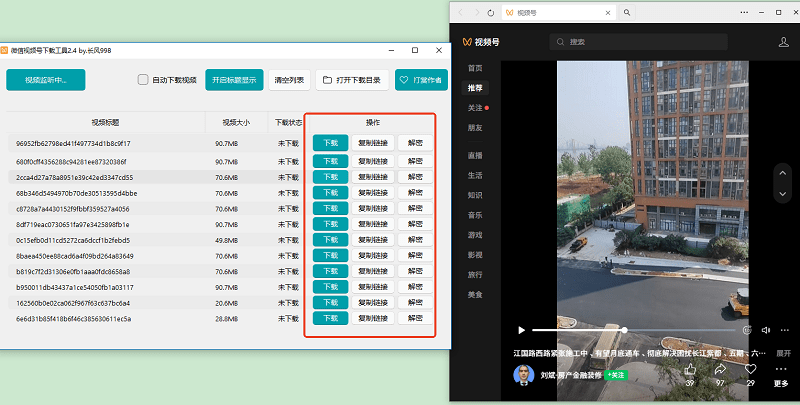Click the magnifier icon beside the tab
The image size is (800, 405).
[627, 12]
